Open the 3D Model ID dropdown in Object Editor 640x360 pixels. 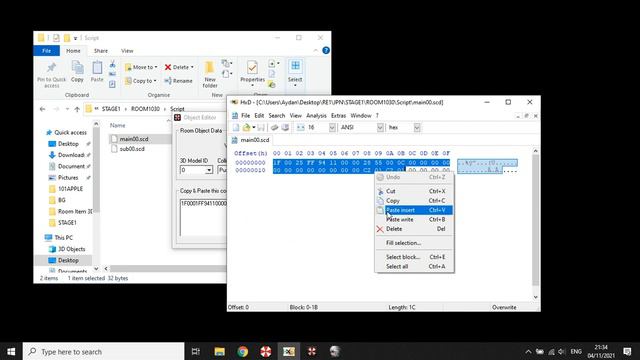coord(209,170)
